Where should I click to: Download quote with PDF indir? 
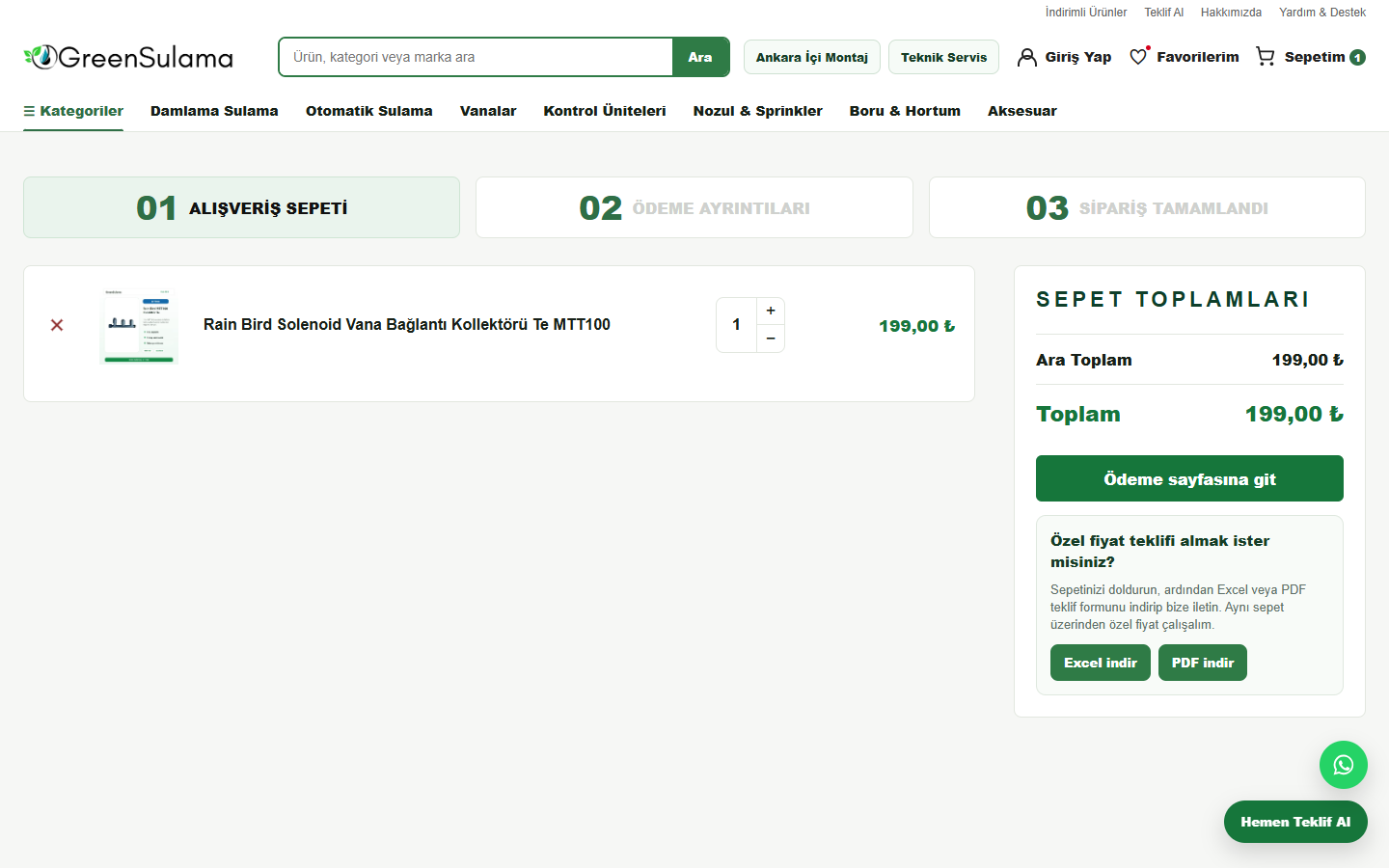(1203, 663)
